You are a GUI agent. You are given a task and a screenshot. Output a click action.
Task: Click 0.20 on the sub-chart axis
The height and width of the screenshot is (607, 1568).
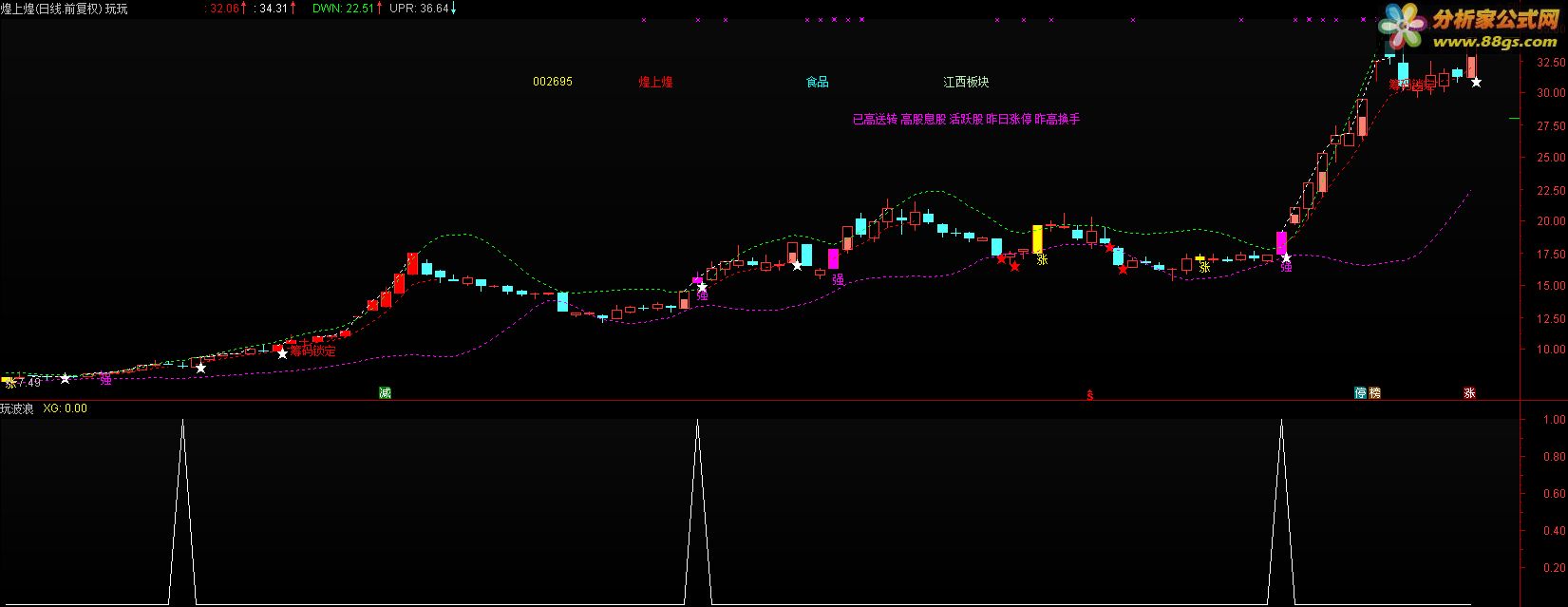pyautogui.click(x=1554, y=568)
